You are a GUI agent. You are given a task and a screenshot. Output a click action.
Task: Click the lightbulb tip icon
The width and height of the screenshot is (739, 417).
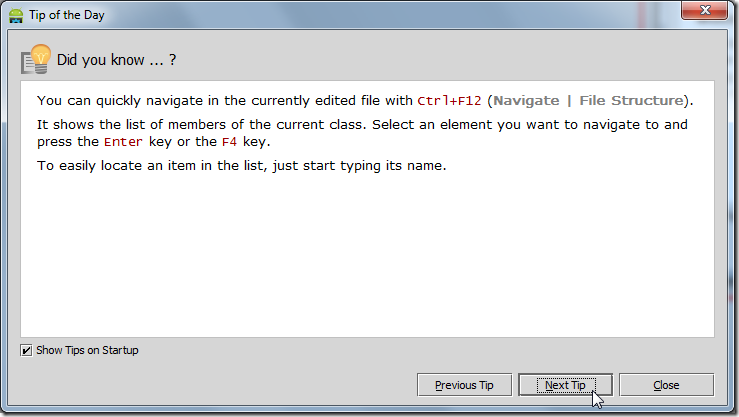36,59
